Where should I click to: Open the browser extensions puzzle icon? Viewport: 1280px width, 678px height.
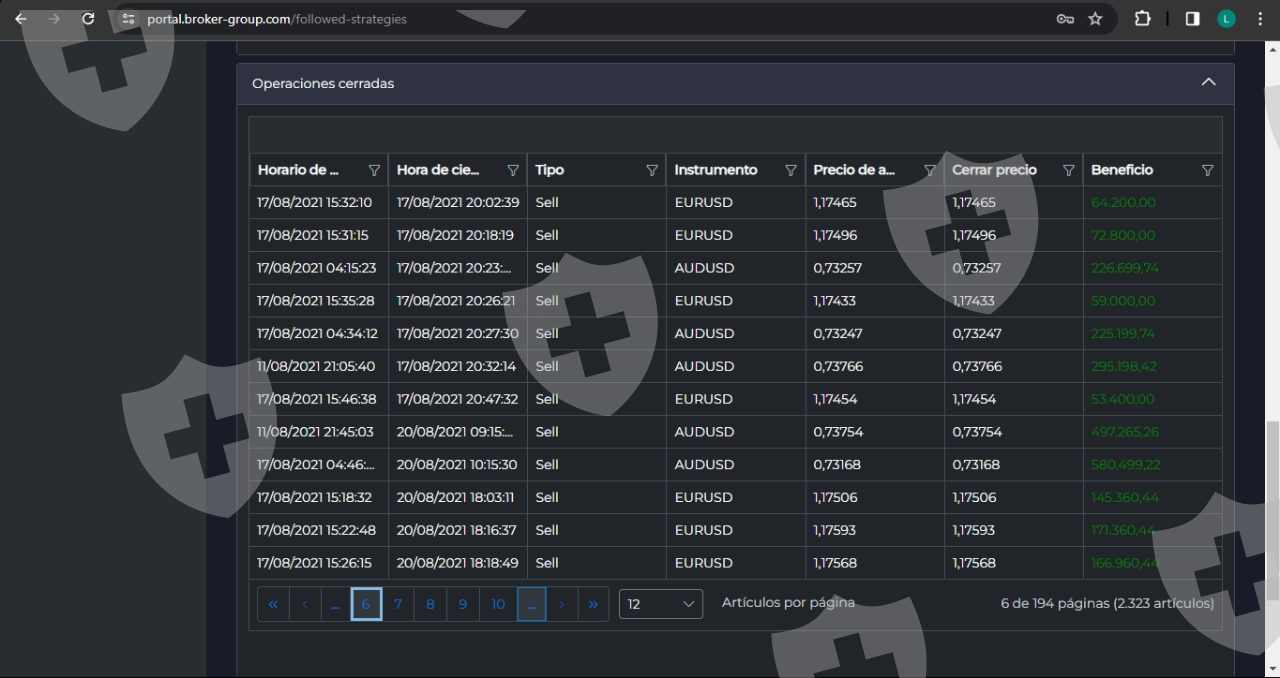pos(1142,19)
